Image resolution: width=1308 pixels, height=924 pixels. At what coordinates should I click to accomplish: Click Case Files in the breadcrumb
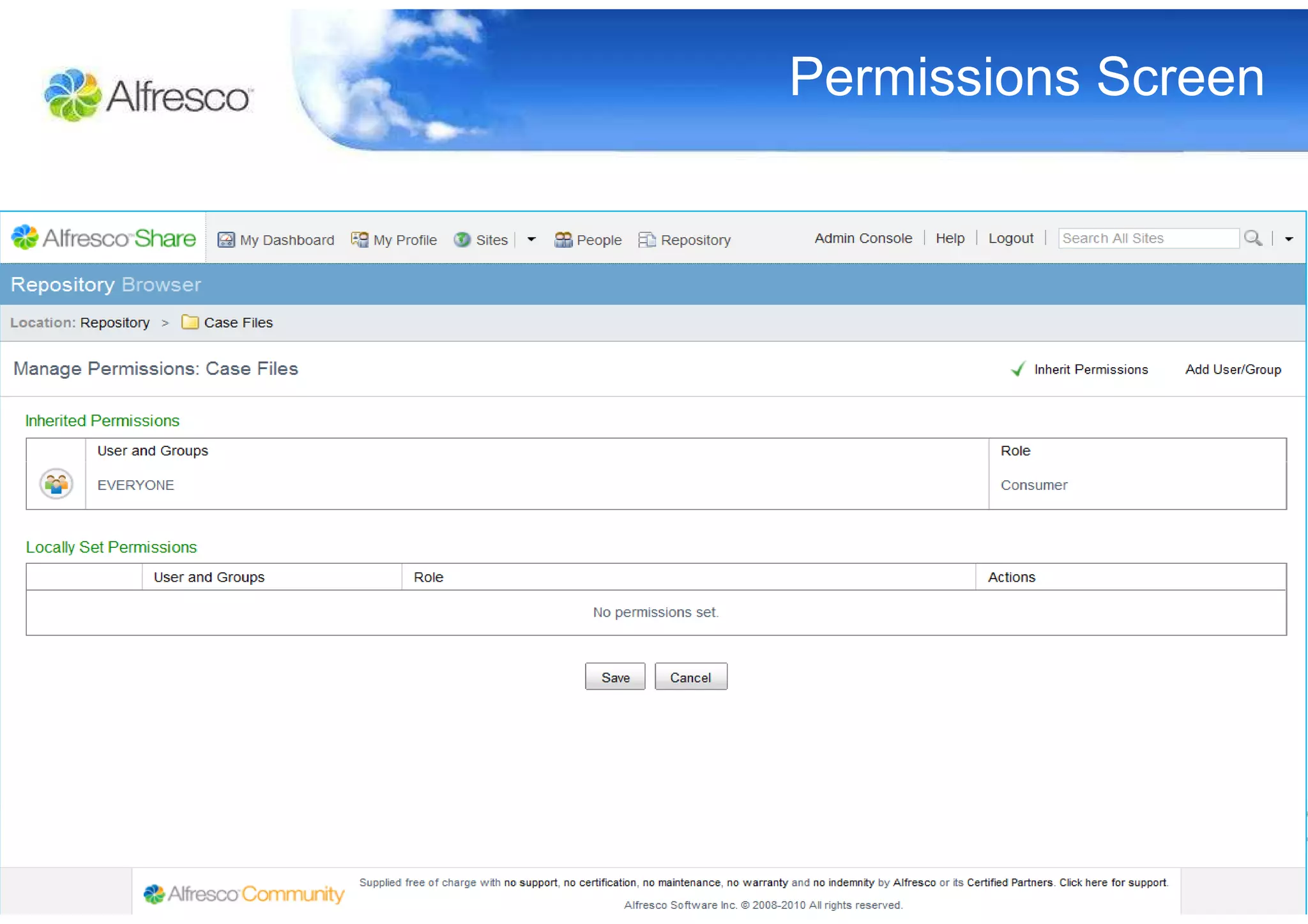[238, 322]
